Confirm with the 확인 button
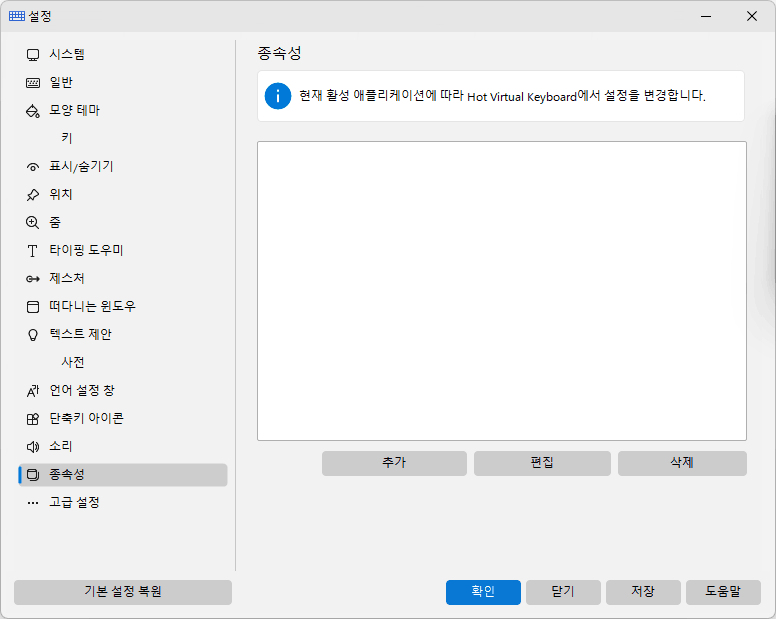 click(483, 592)
